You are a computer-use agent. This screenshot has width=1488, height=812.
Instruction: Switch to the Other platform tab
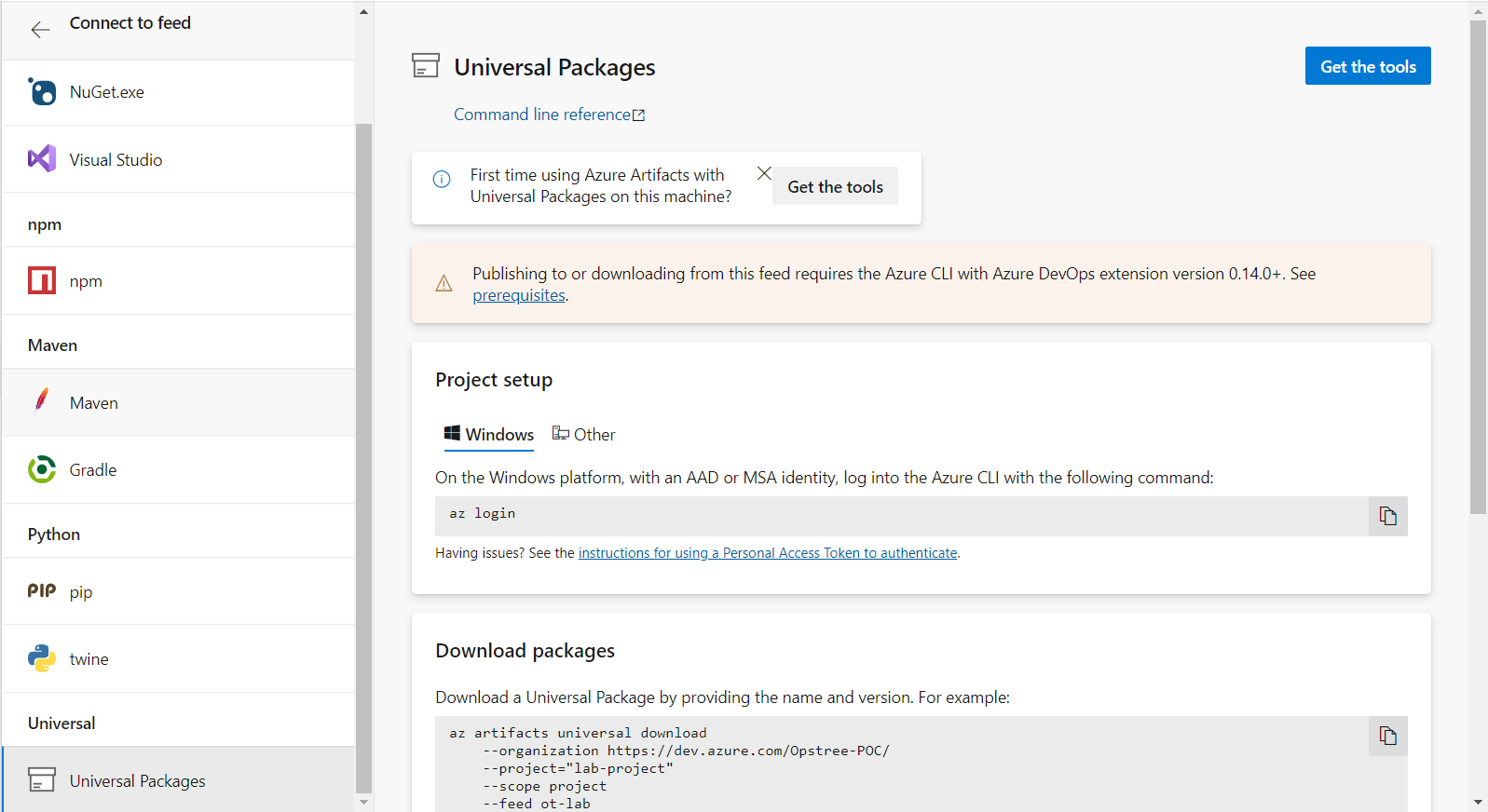point(584,435)
